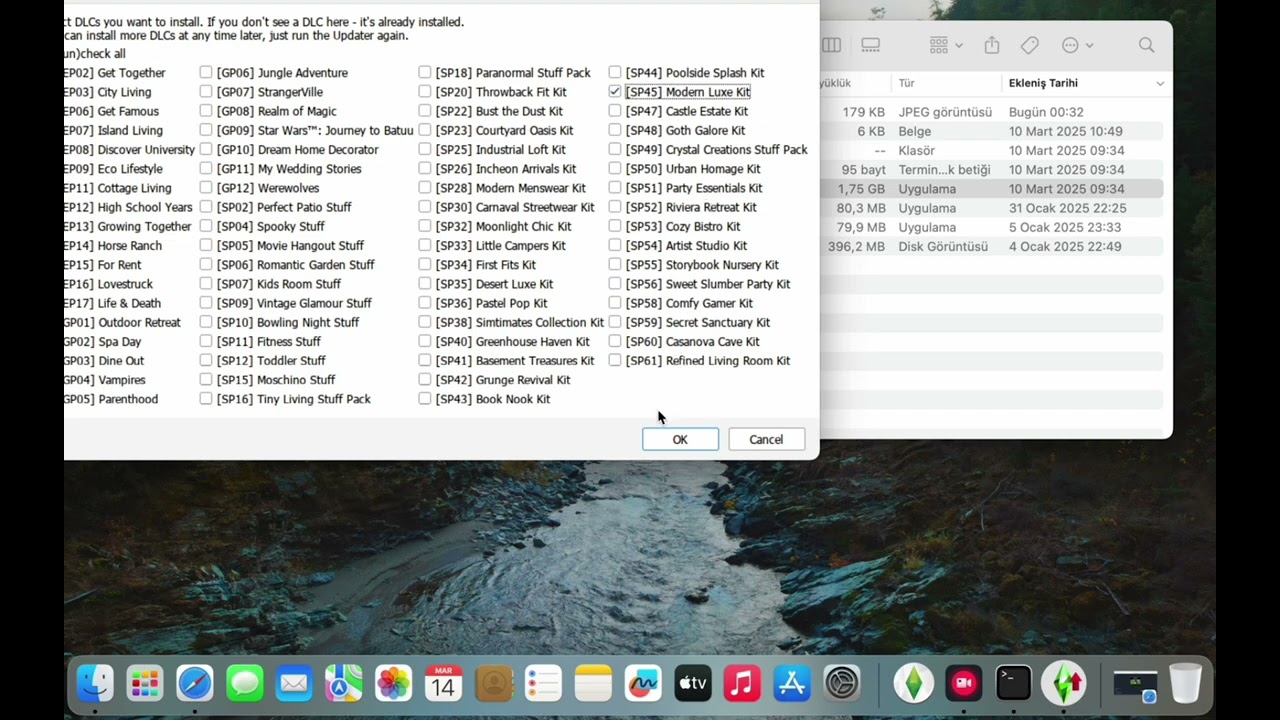1280x720 pixels.
Task: Check SP02 Perfect Patio Stuff
Action: point(206,207)
